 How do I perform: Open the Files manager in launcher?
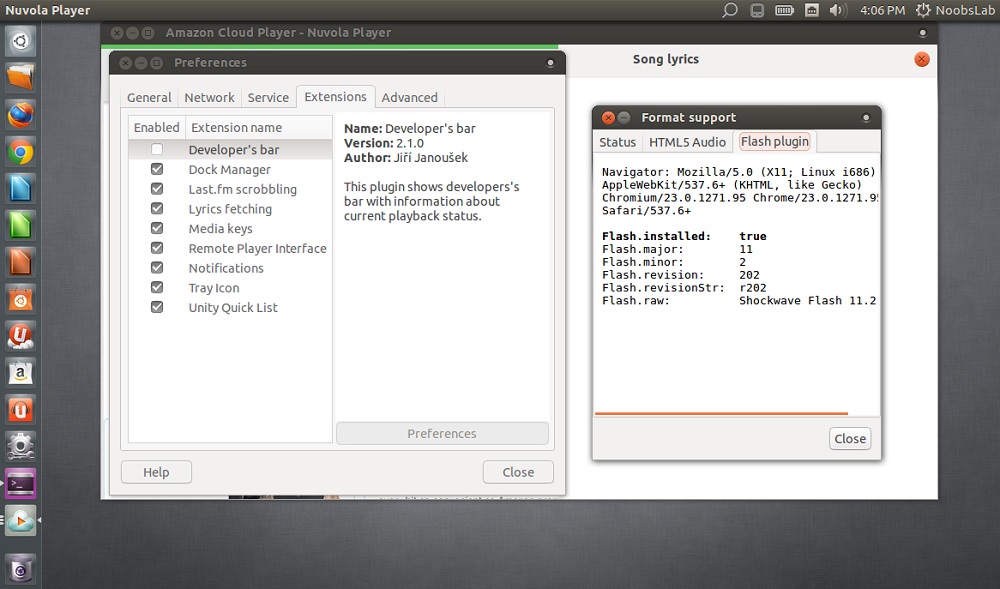pyautogui.click(x=20, y=78)
